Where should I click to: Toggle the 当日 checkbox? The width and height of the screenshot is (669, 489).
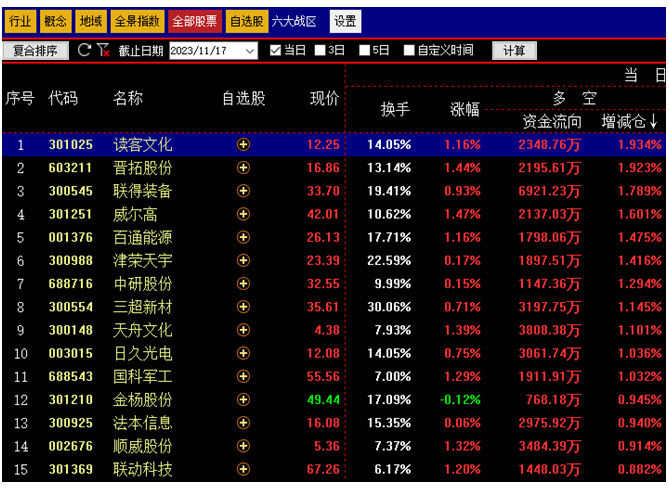(x=275, y=50)
